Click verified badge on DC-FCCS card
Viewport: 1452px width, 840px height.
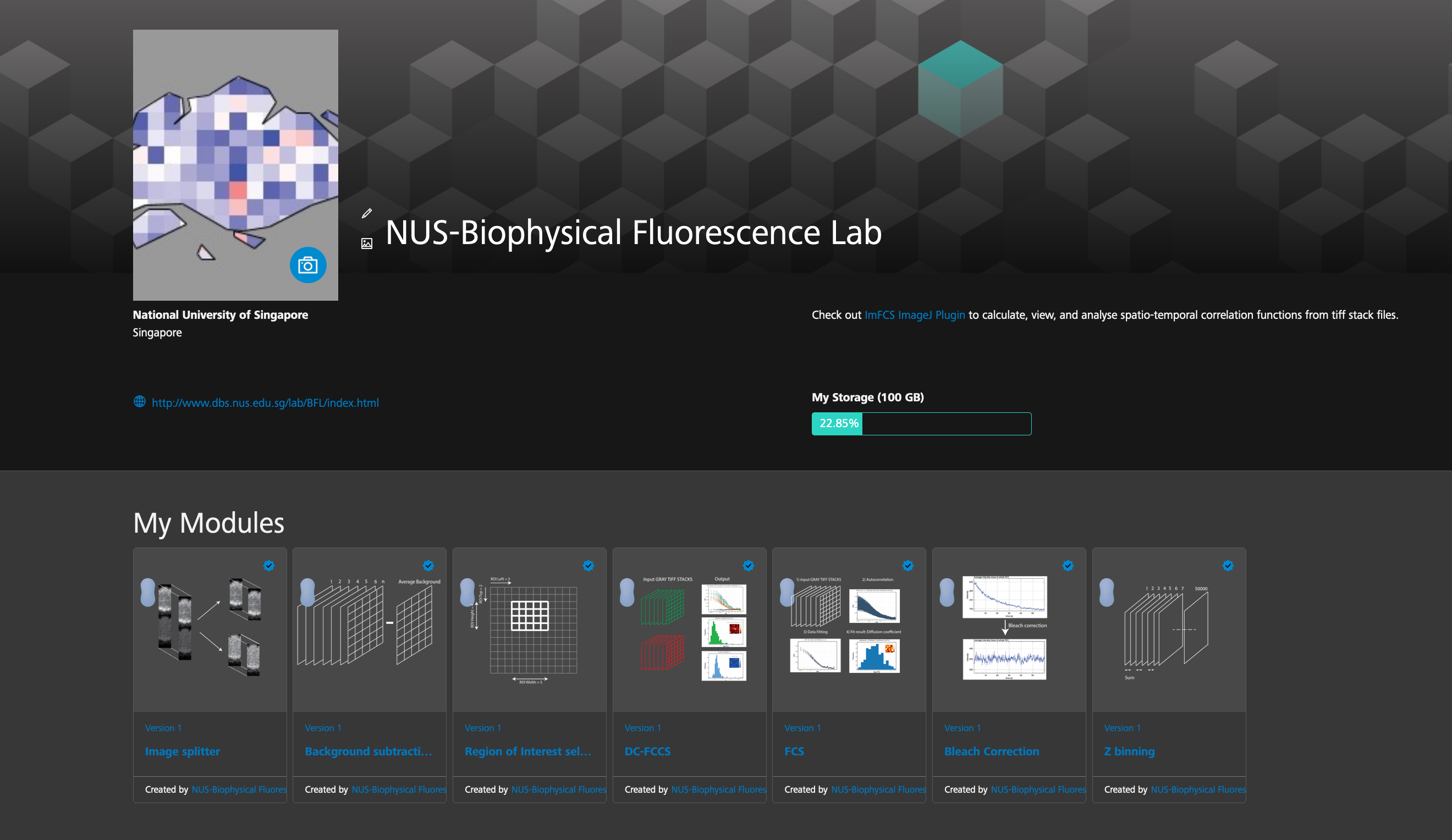pyautogui.click(x=748, y=565)
